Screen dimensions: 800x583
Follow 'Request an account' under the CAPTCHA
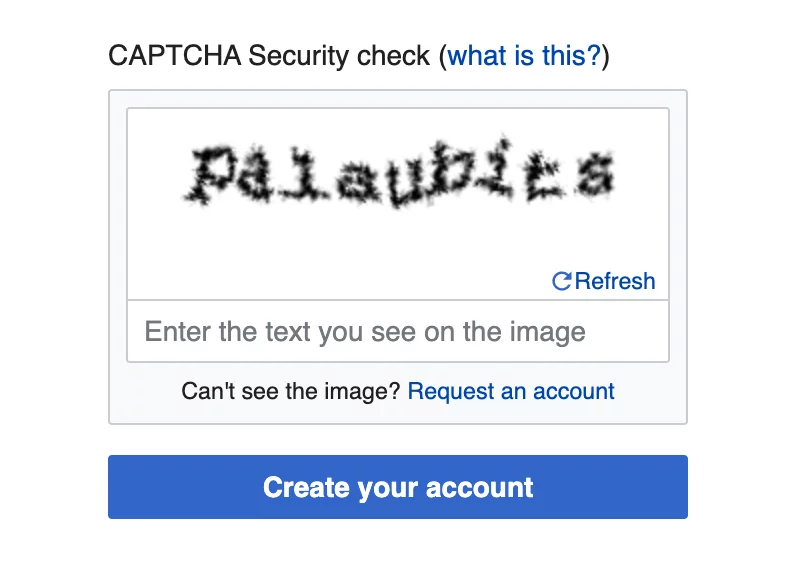(x=511, y=391)
